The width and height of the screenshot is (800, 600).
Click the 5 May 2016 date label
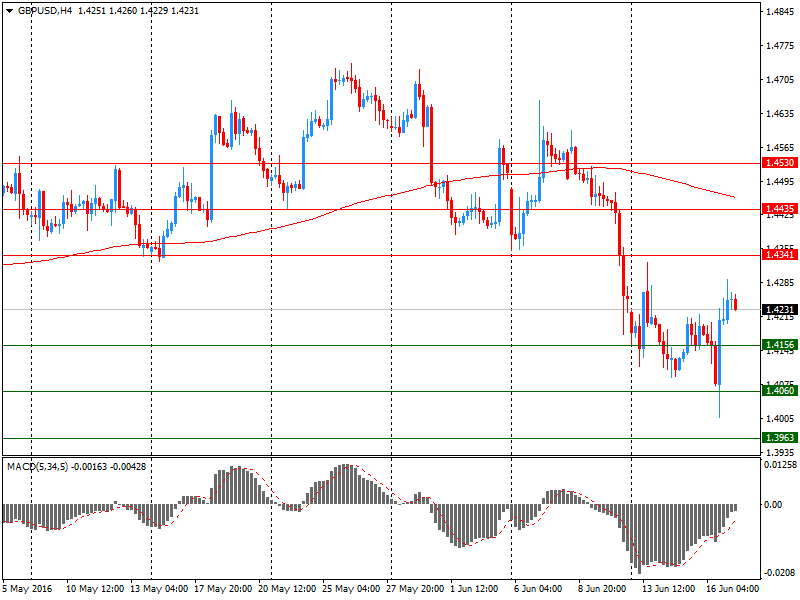coord(28,589)
